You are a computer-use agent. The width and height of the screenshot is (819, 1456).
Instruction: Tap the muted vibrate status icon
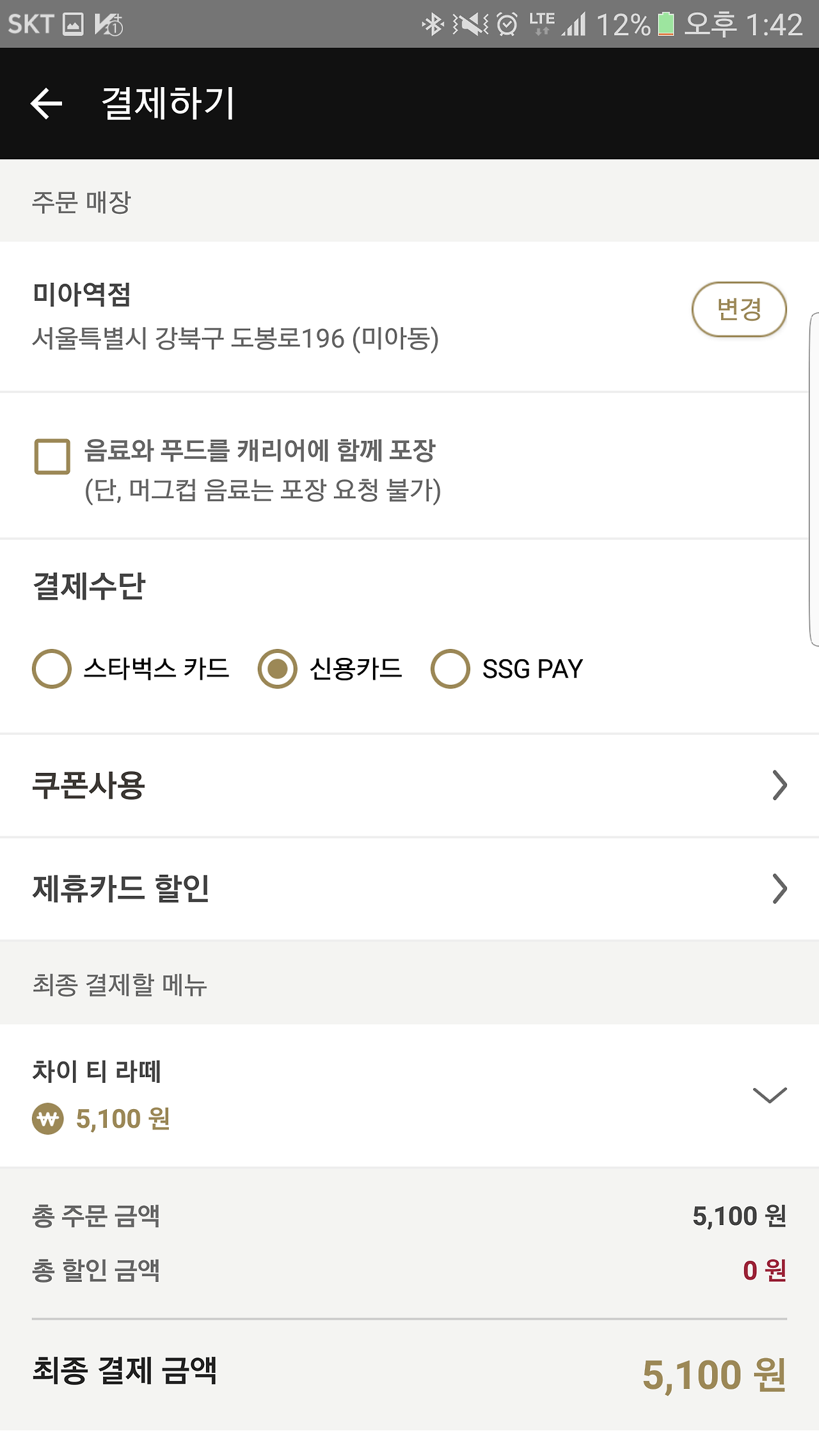[x=471, y=24]
